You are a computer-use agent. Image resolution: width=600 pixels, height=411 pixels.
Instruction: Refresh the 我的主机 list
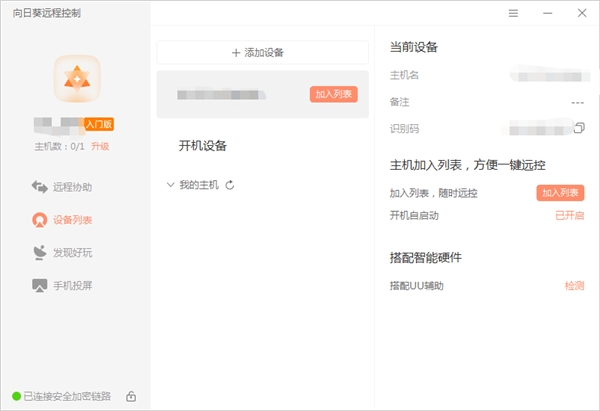click(230, 185)
